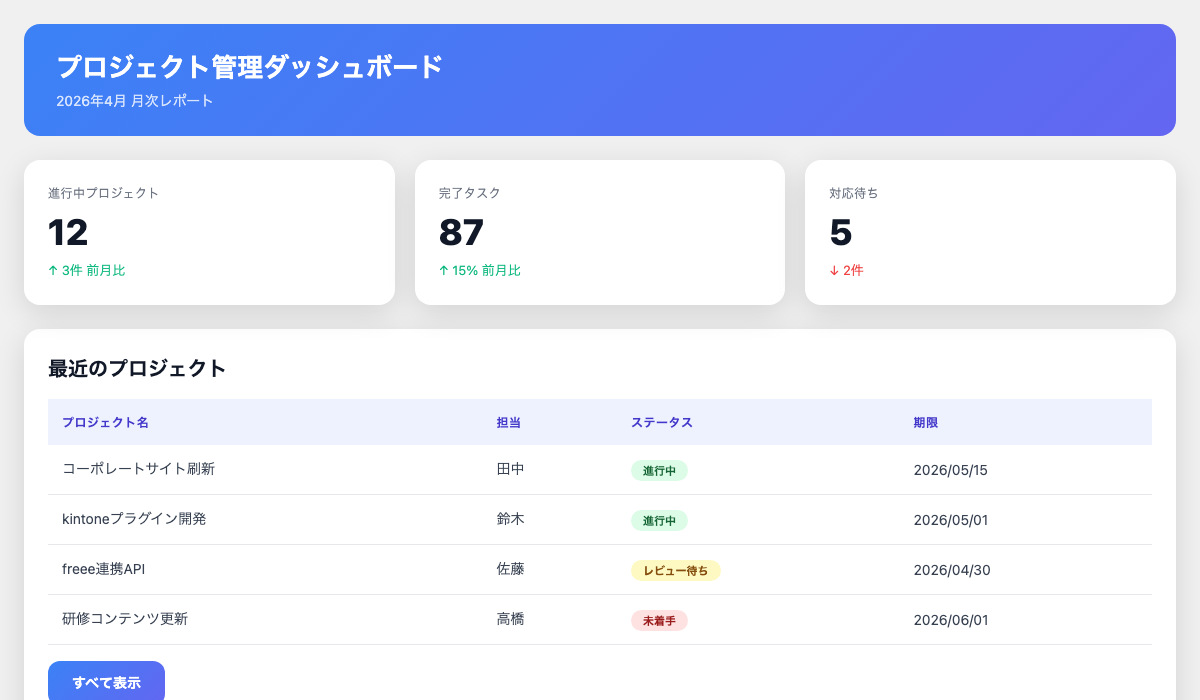Click the 担当 column header
1200x700 pixels.
510,422
